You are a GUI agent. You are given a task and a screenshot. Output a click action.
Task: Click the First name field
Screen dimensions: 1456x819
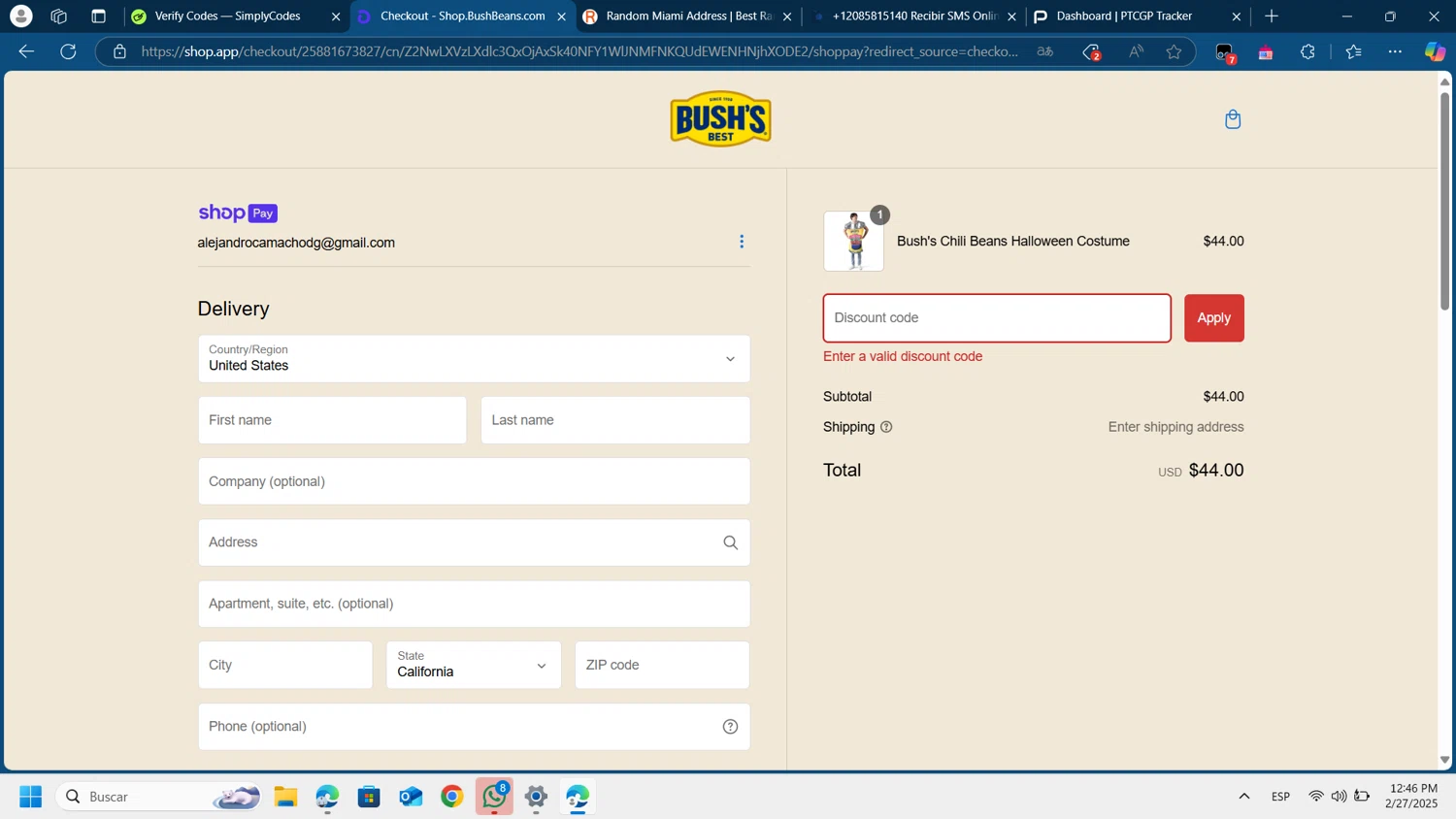pyautogui.click(x=332, y=420)
